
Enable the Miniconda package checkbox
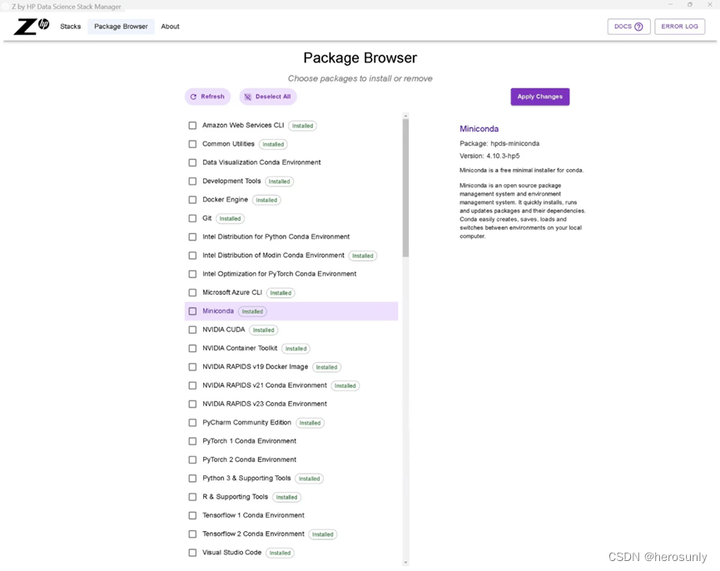[x=193, y=311]
